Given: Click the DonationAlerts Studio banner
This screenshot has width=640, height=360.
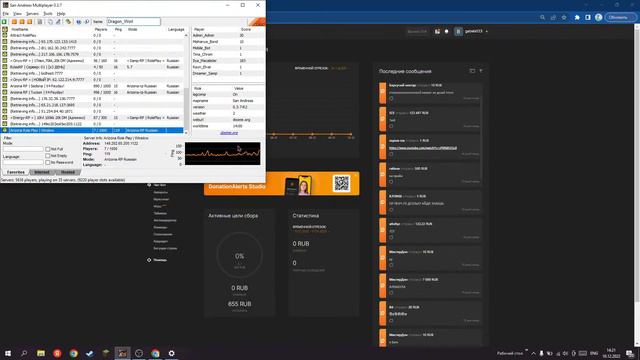Looking at the screenshot, I should click(282, 184).
